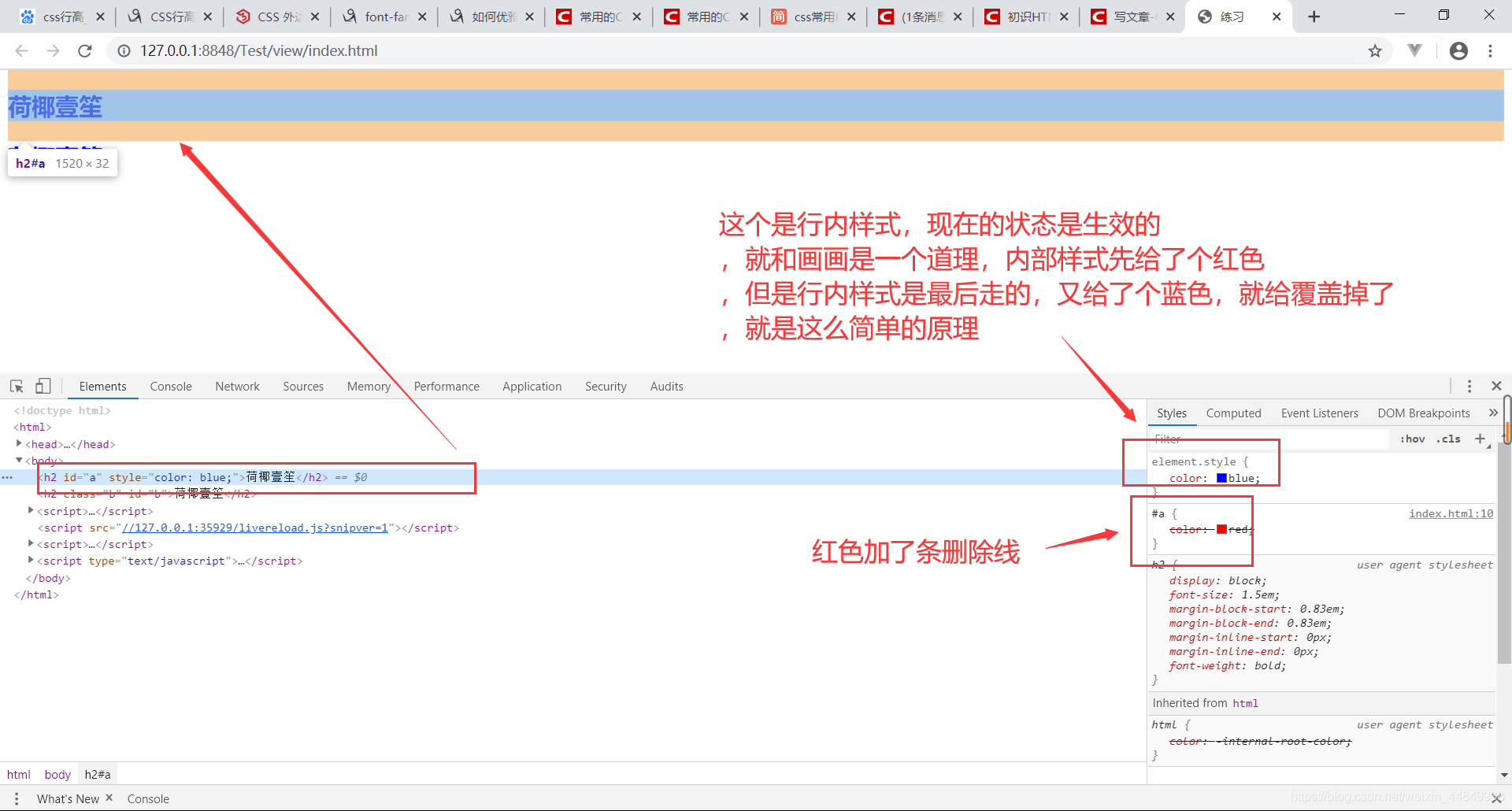Open the What's New drawer tab
The width and height of the screenshot is (1512, 811).
tap(68, 798)
